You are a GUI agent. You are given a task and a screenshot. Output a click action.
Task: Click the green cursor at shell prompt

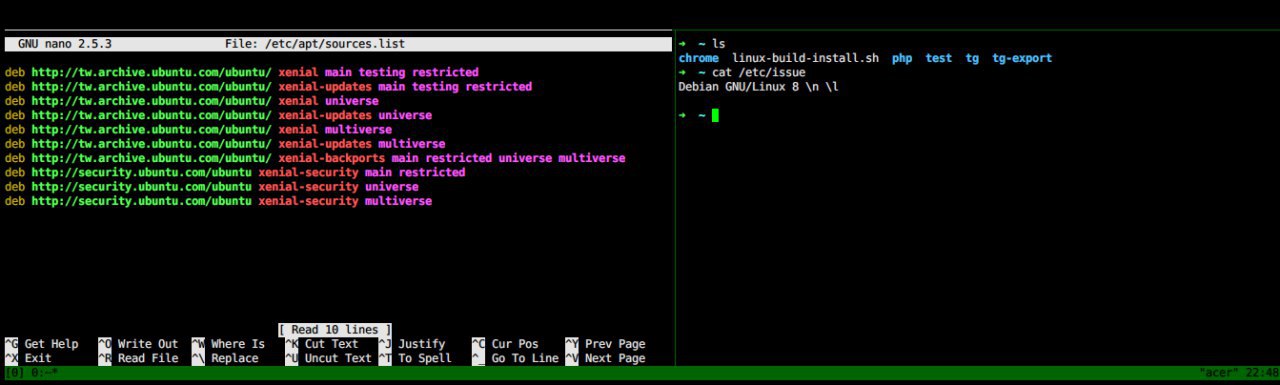pyautogui.click(x=715, y=116)
